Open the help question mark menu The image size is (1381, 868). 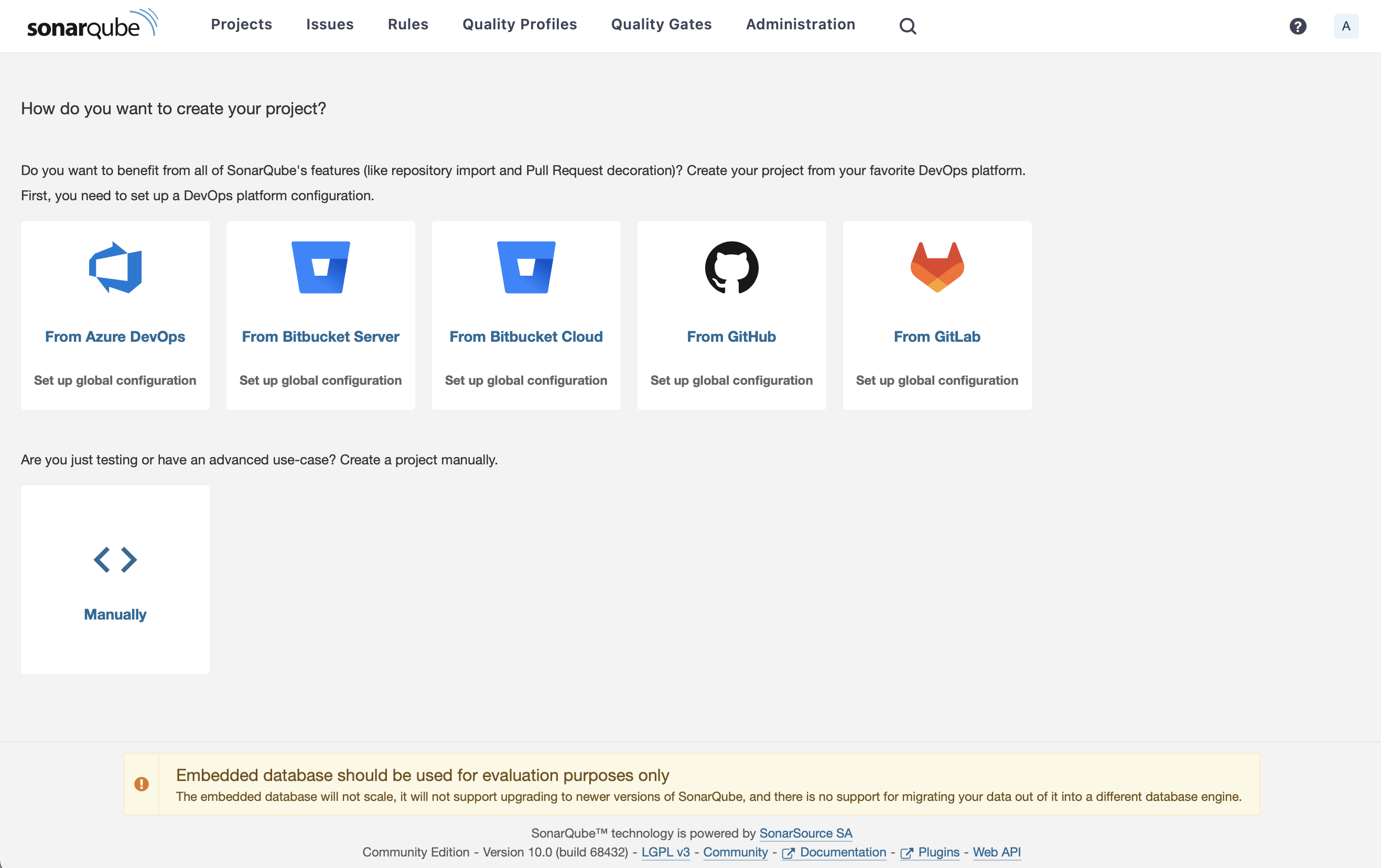tap(1298, 26)
